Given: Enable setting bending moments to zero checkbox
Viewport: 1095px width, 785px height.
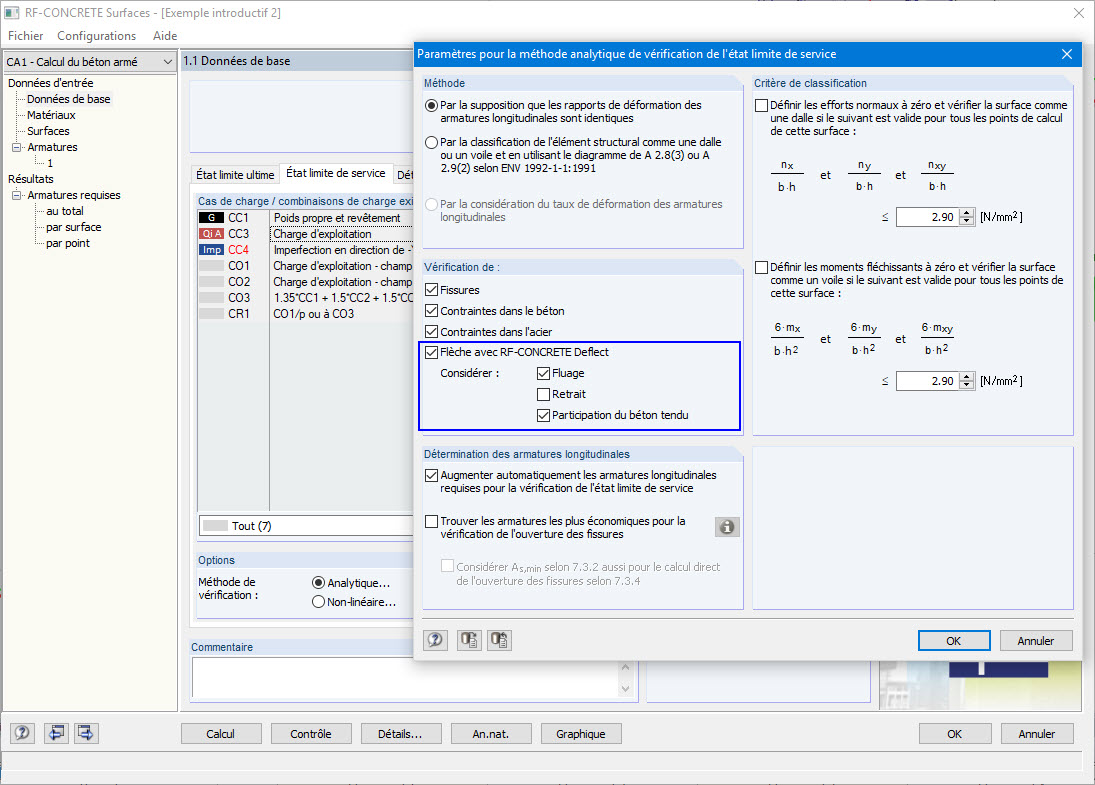Looking at the screenshot, I should click(762, 267).
